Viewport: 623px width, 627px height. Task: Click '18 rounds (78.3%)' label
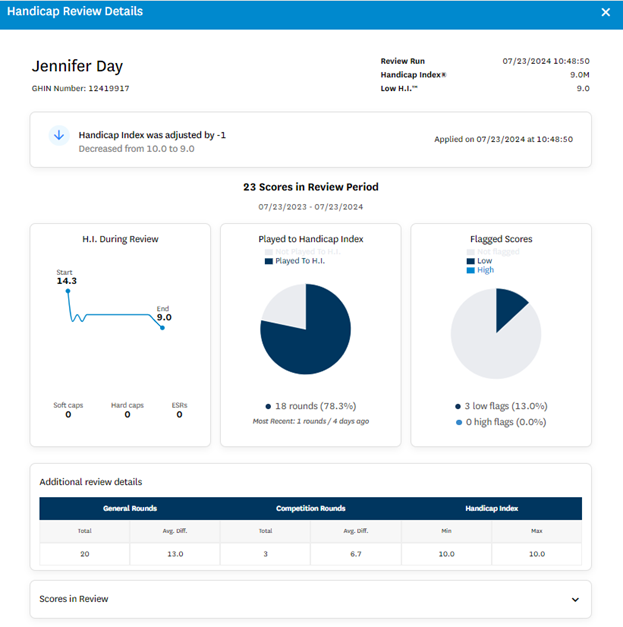click(315, 406)
